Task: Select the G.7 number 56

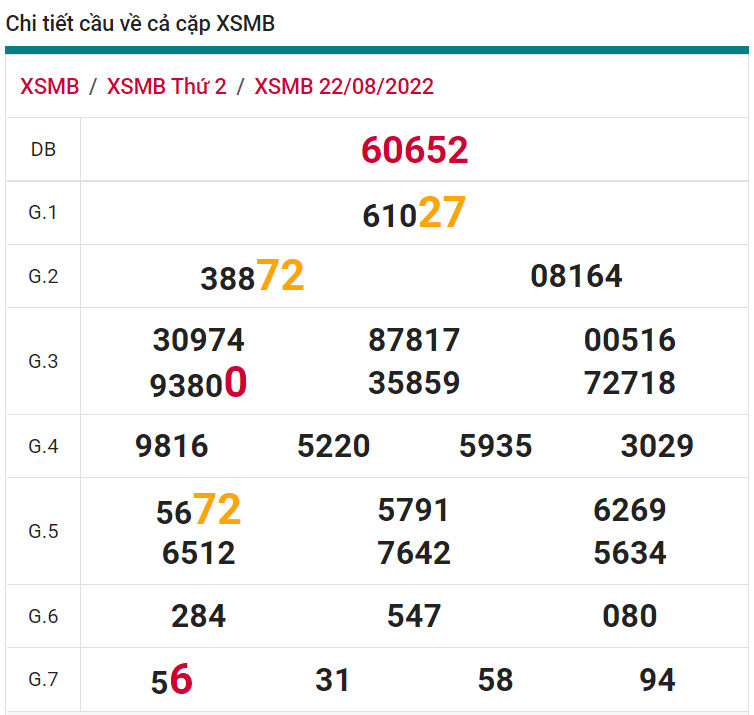Action: click(171, 680)
